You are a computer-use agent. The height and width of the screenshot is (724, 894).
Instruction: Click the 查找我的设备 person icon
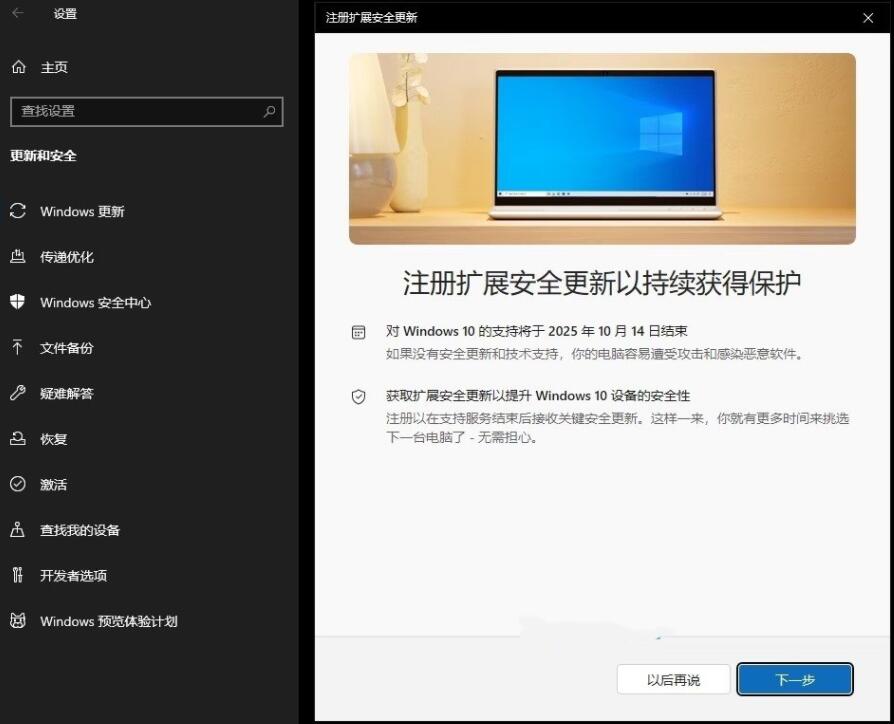coord(18,530)
